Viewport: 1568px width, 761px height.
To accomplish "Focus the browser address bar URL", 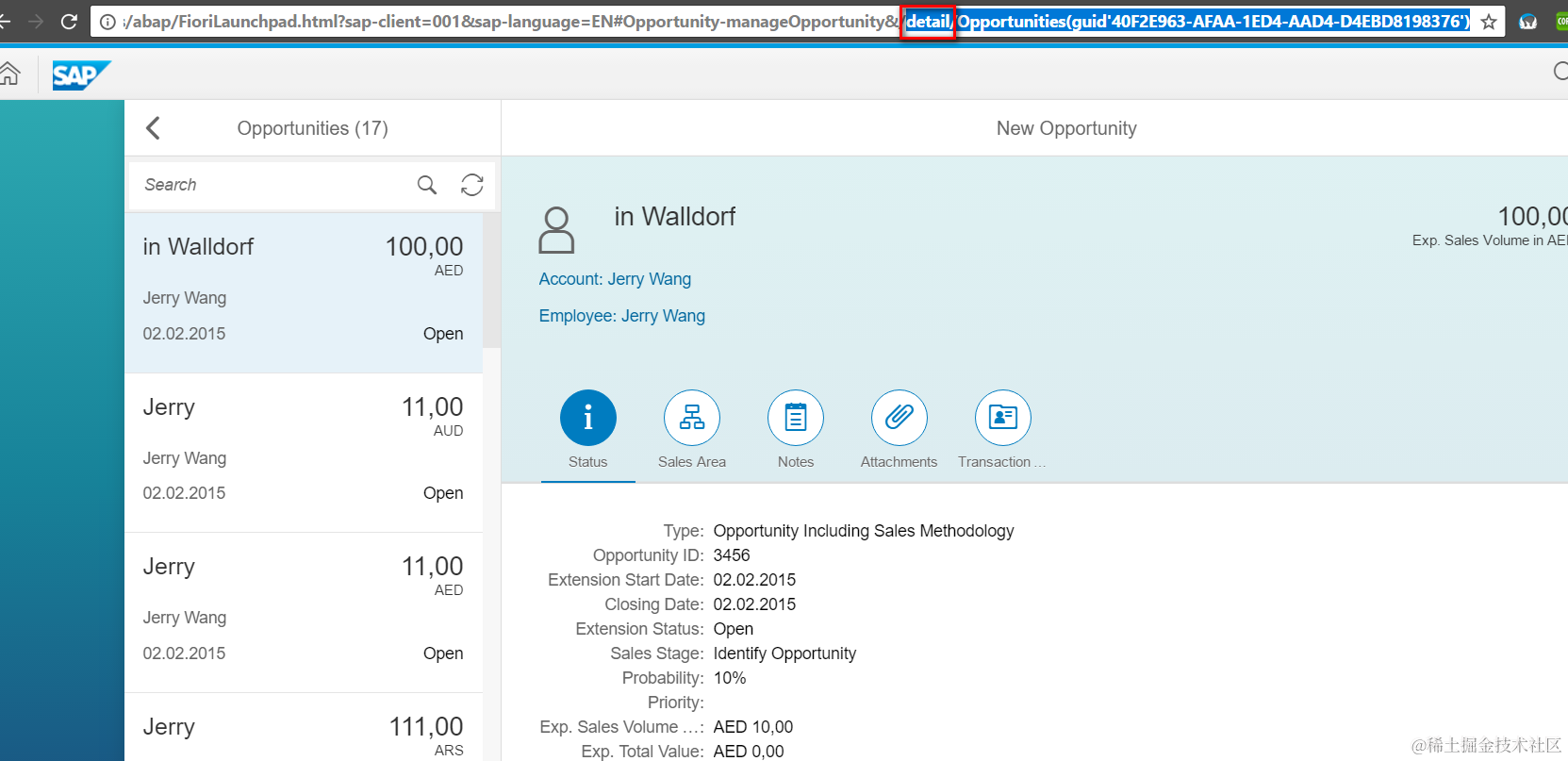I will click(x=797, y=22).
